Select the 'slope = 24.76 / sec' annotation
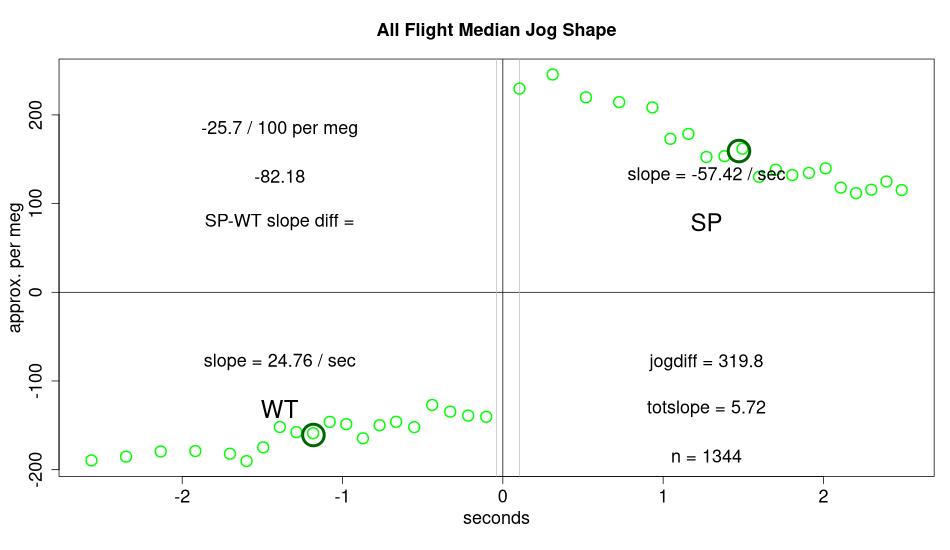Screen dimensions: 950x550 (x=279, y=361)
